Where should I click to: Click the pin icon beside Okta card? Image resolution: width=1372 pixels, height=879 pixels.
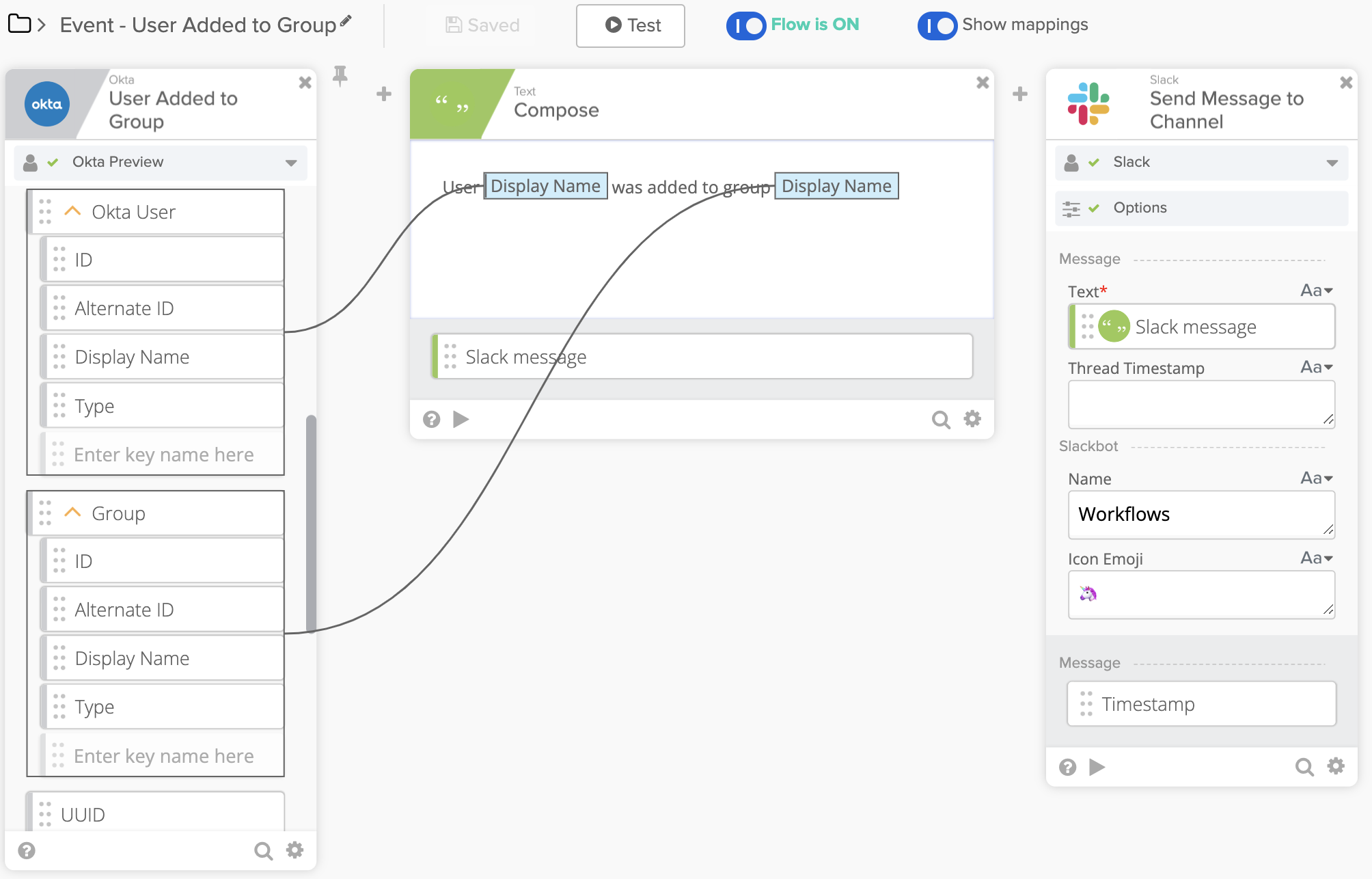click(x=340, y=76)
